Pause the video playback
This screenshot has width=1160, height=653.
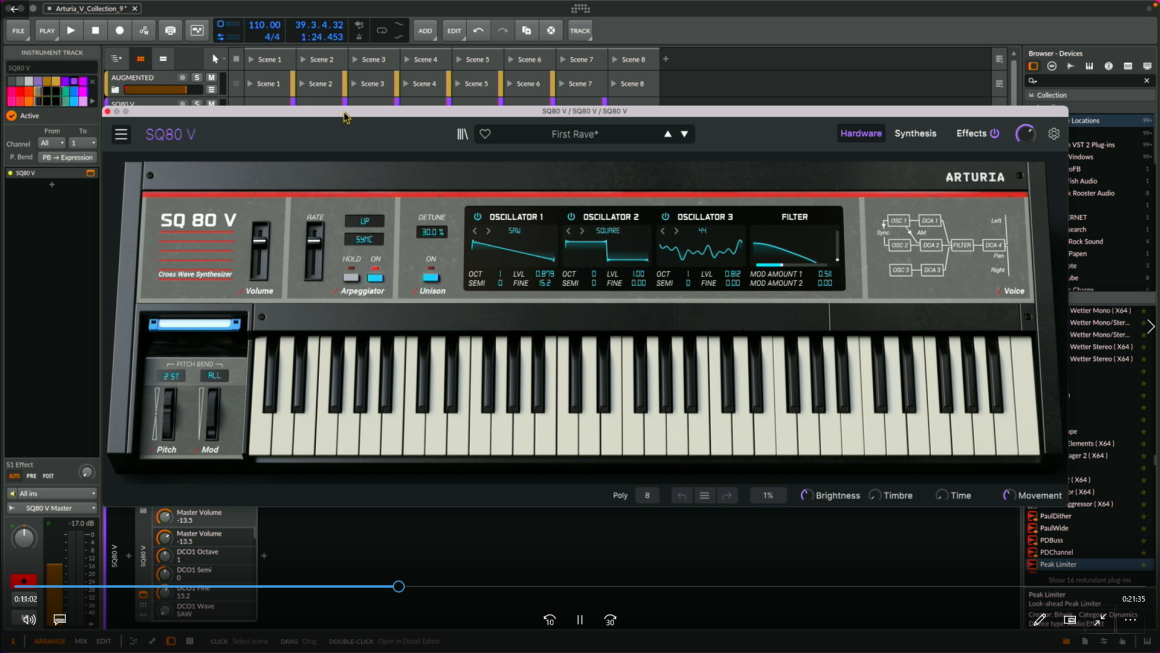coord(580,620)
